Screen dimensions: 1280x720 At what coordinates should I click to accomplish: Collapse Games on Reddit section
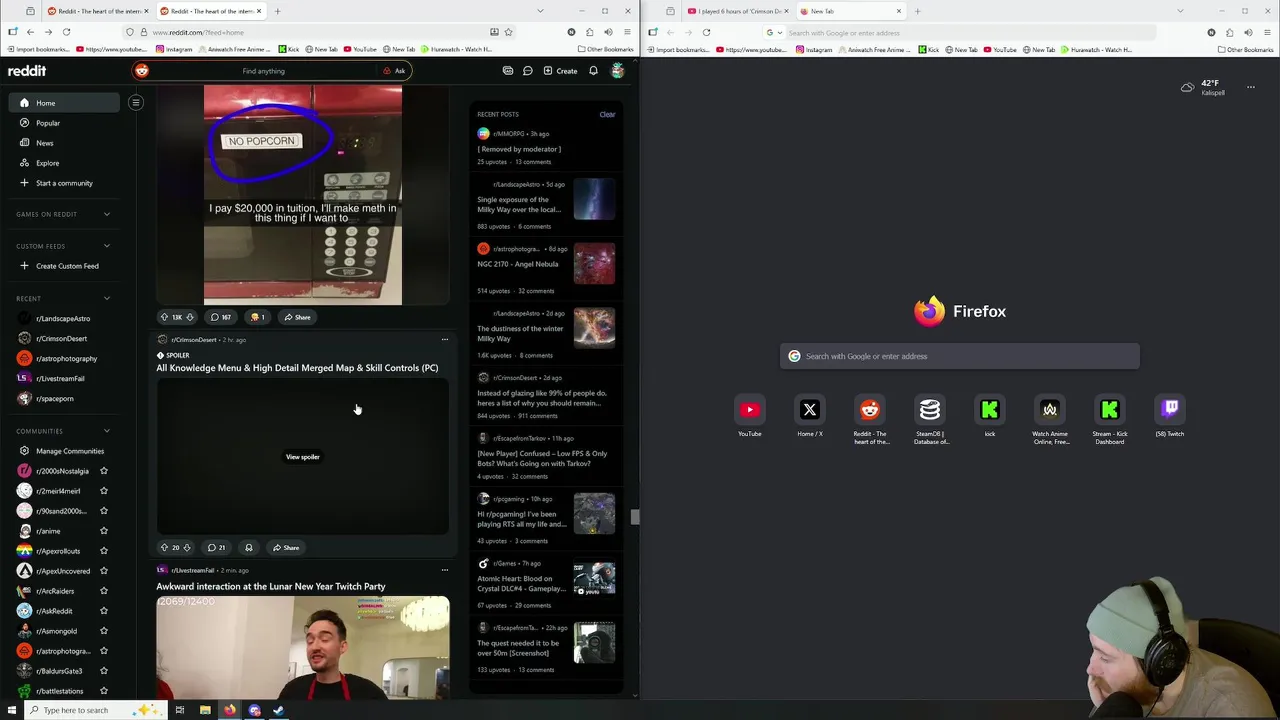[x=107, y=214]
